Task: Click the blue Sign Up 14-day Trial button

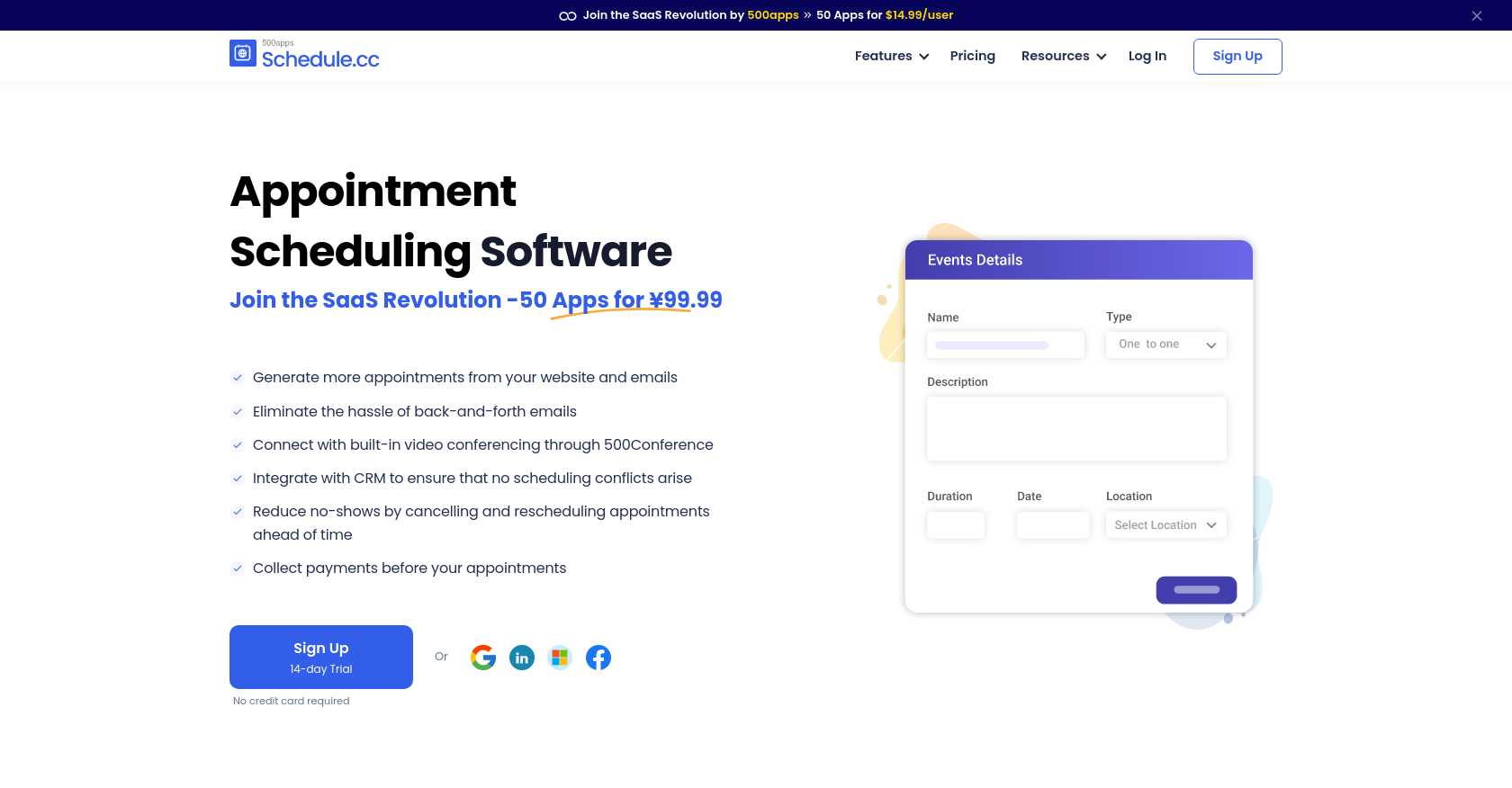Action: (x=321, y=657)
